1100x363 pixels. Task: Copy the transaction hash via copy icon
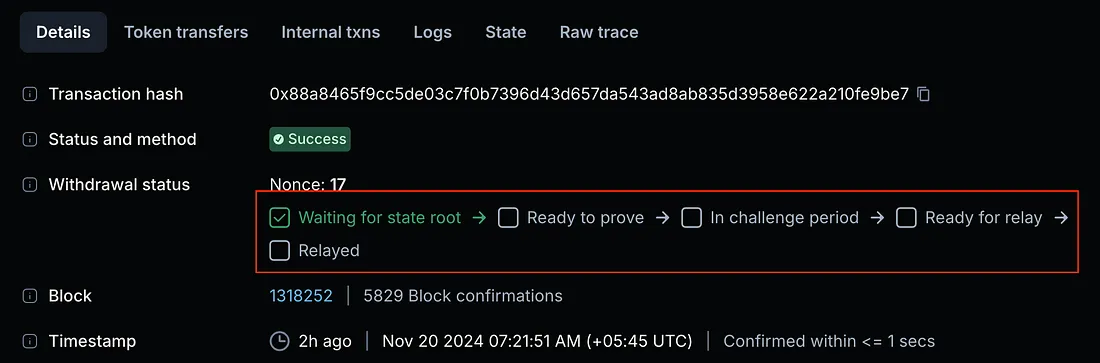tap(924, 94)
